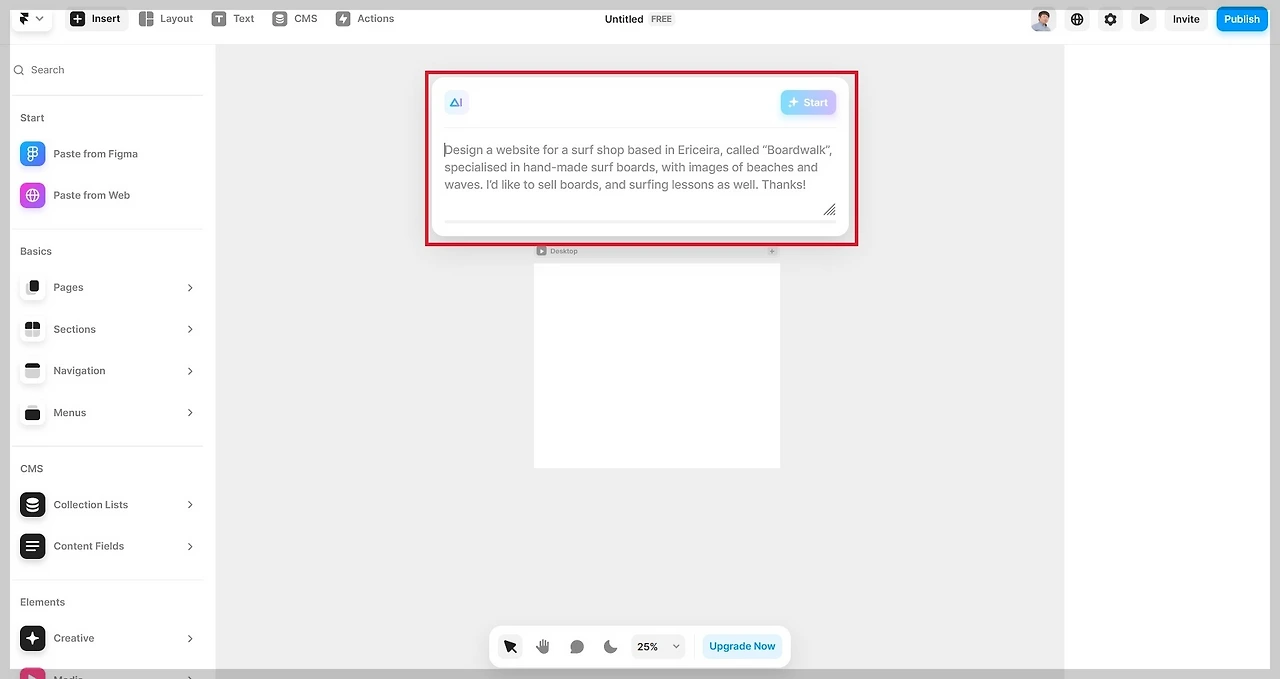
Task: Click the prompt box resize handle
Action: (830, 209)
